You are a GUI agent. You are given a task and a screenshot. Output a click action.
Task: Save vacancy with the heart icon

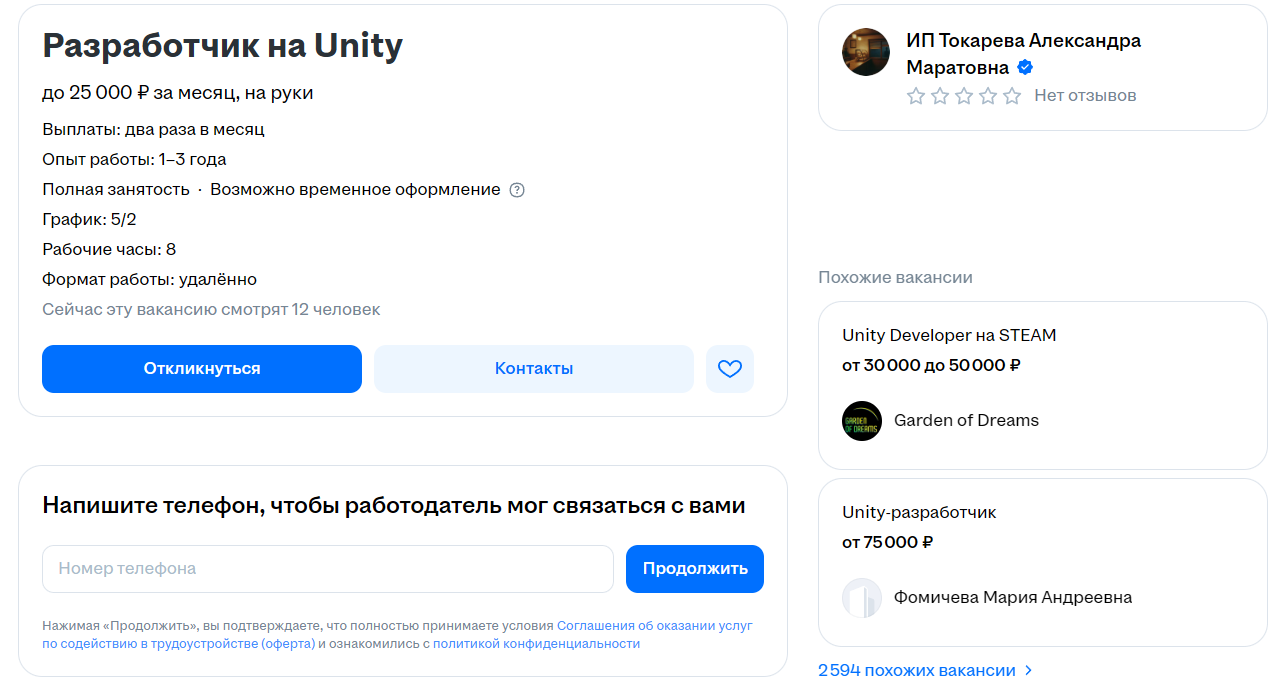pyautogui.click(x=730, y=369)
